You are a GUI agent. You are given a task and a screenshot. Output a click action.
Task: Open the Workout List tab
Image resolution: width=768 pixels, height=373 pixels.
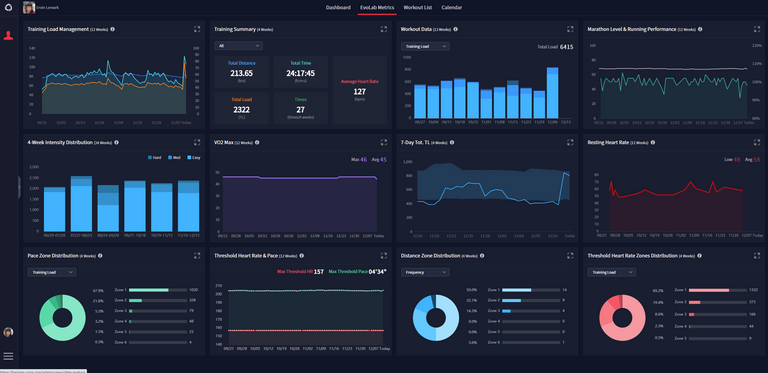[x=418, y=7]
